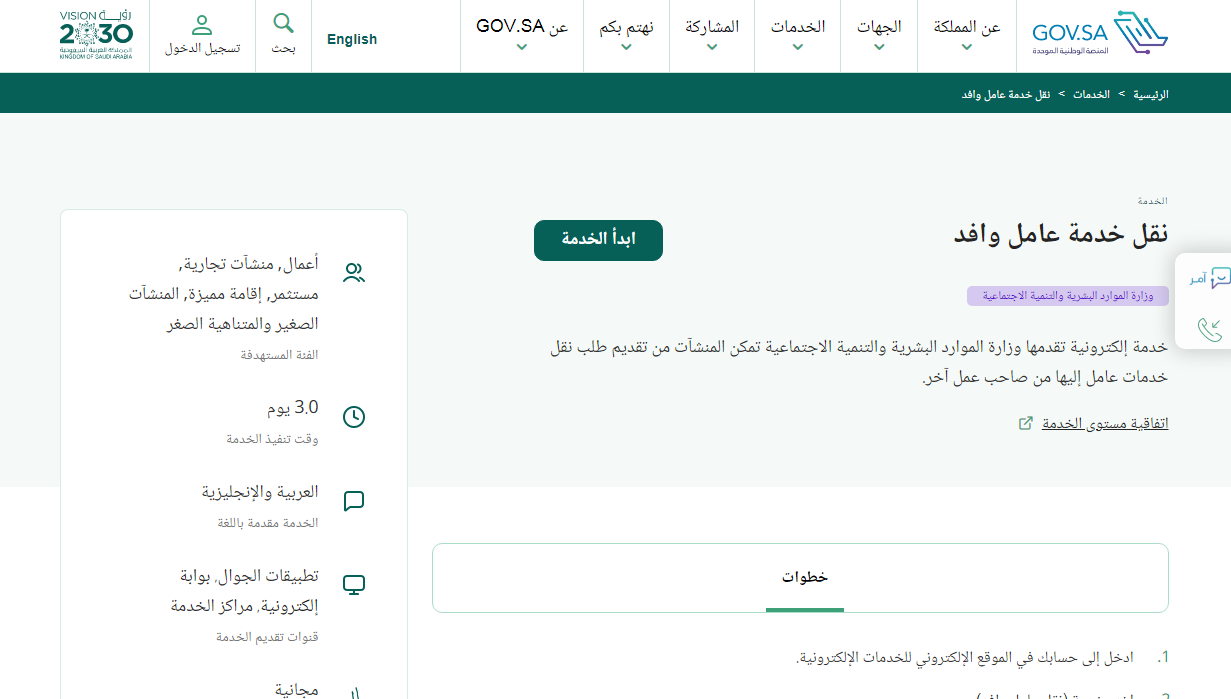Select the خطوات tab
Image resolution: width=1231 pixels, height=699 pixels.
(x=805, y=577)
